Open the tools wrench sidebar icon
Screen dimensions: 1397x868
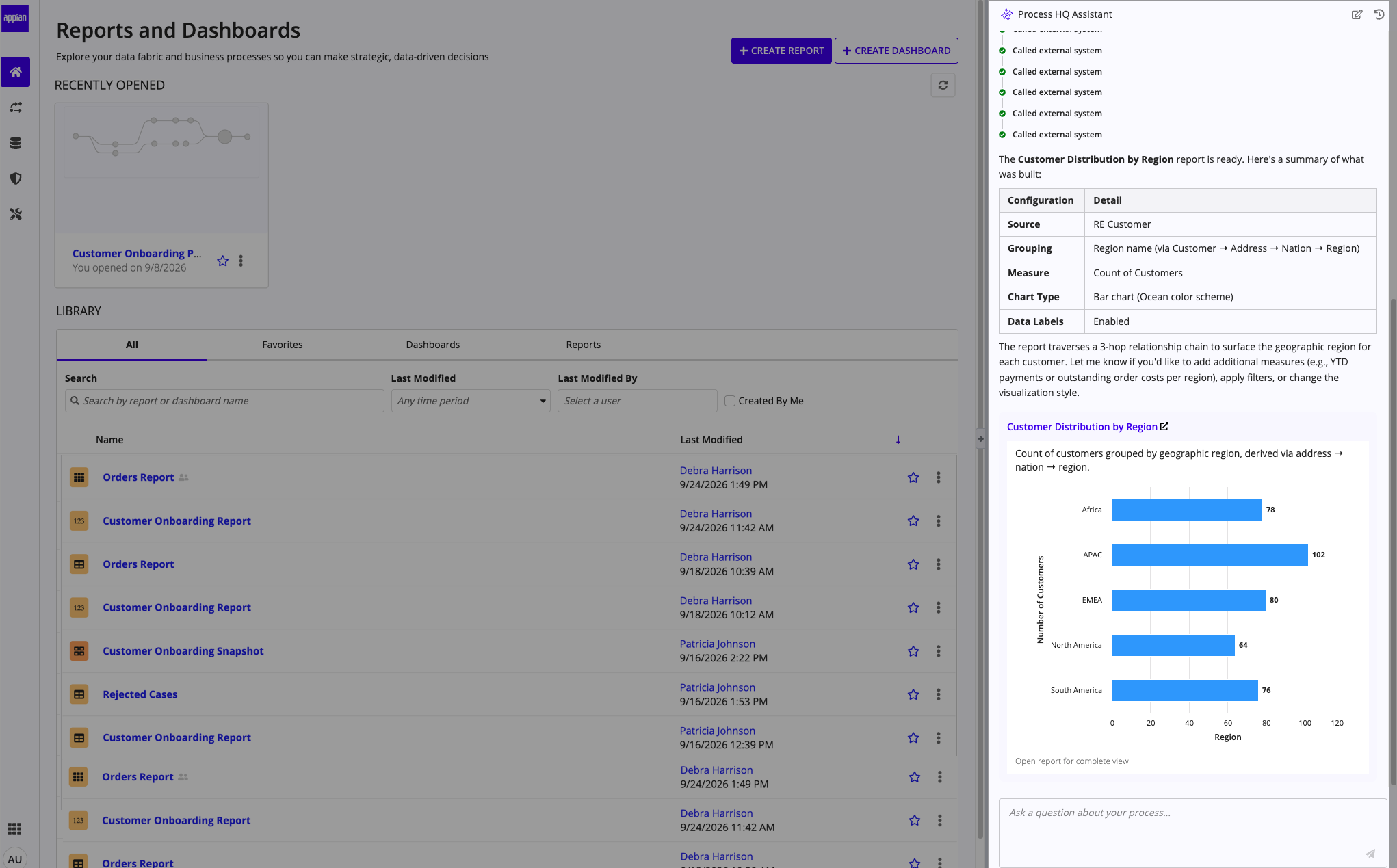[x=16, y=214]
